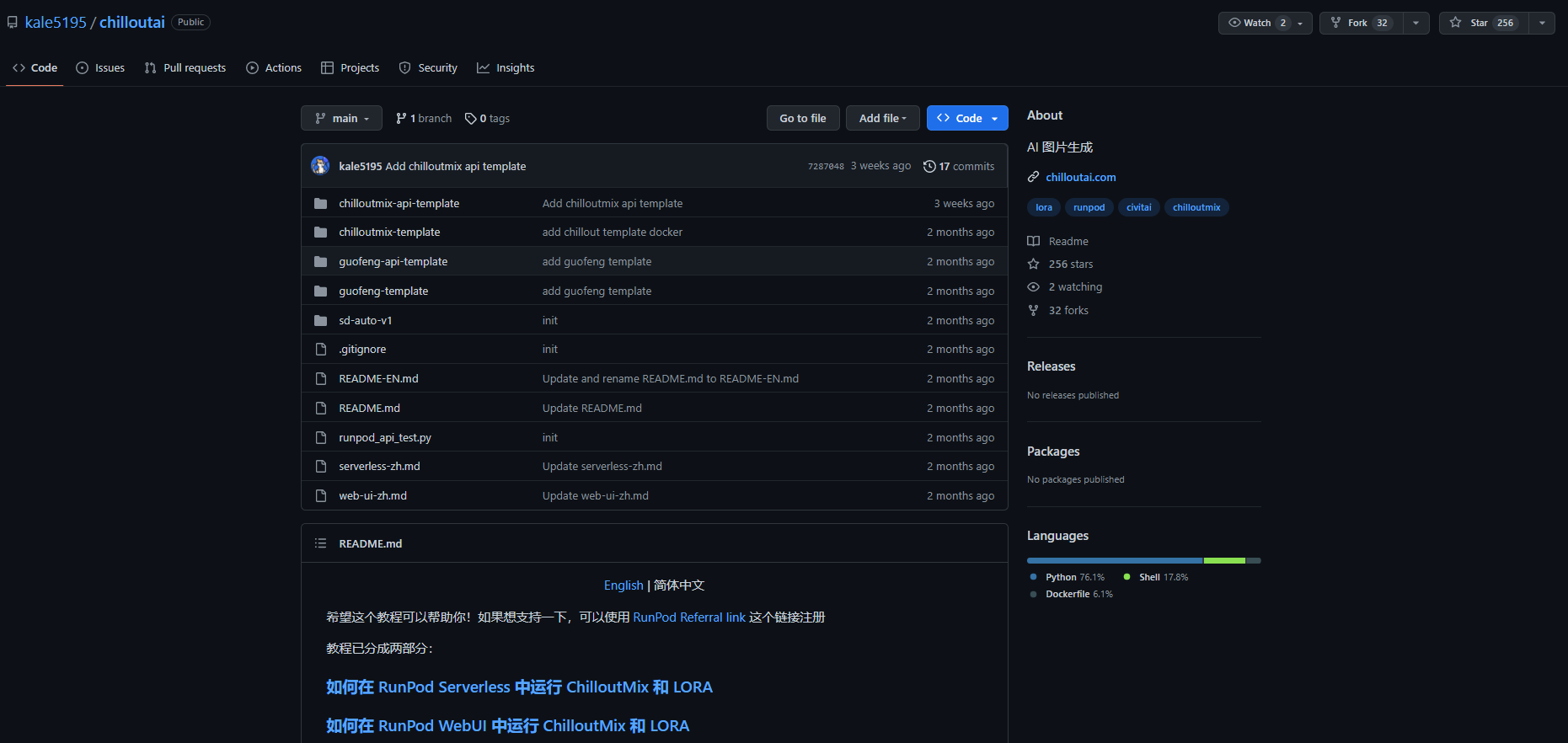1568x743 pixels.
Task: Click the file icon for README.md row
Action: (x=320, y=408)
